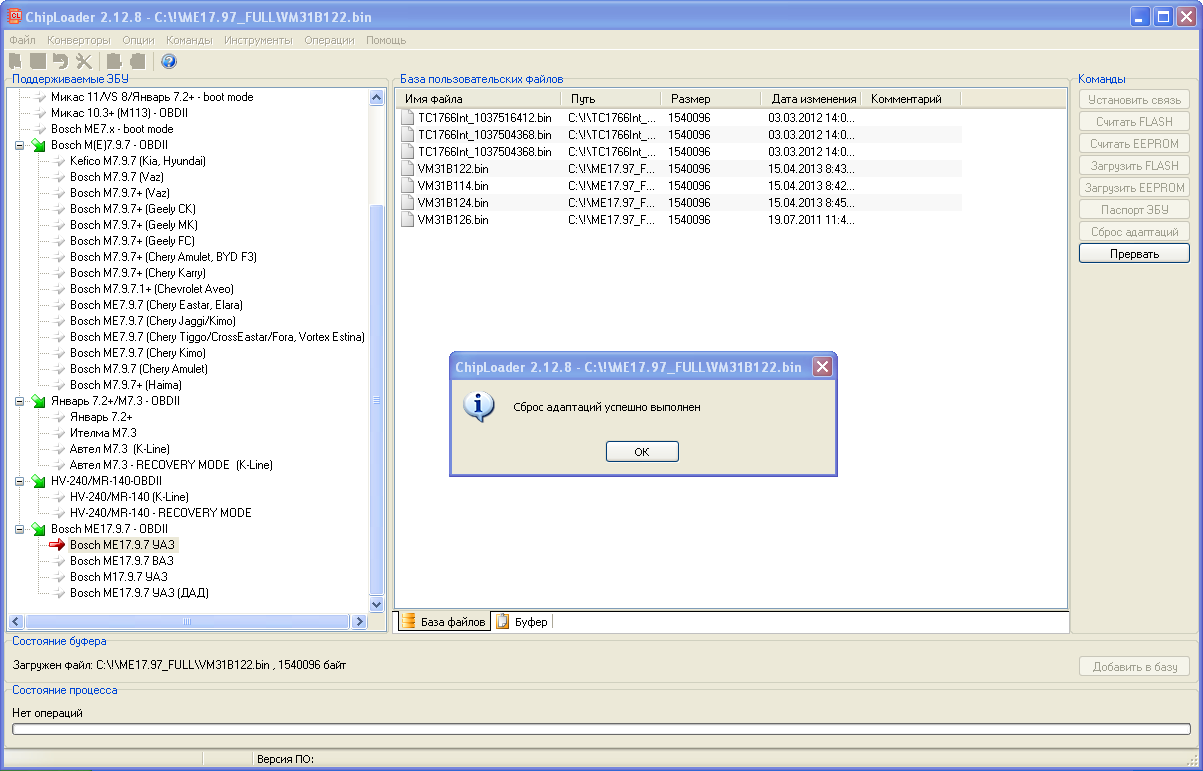Click red arrow icon beside Bosch ME17.9.7 УАЗ
This screenshot has width=1203, height=771.
(x=57, y=545)
